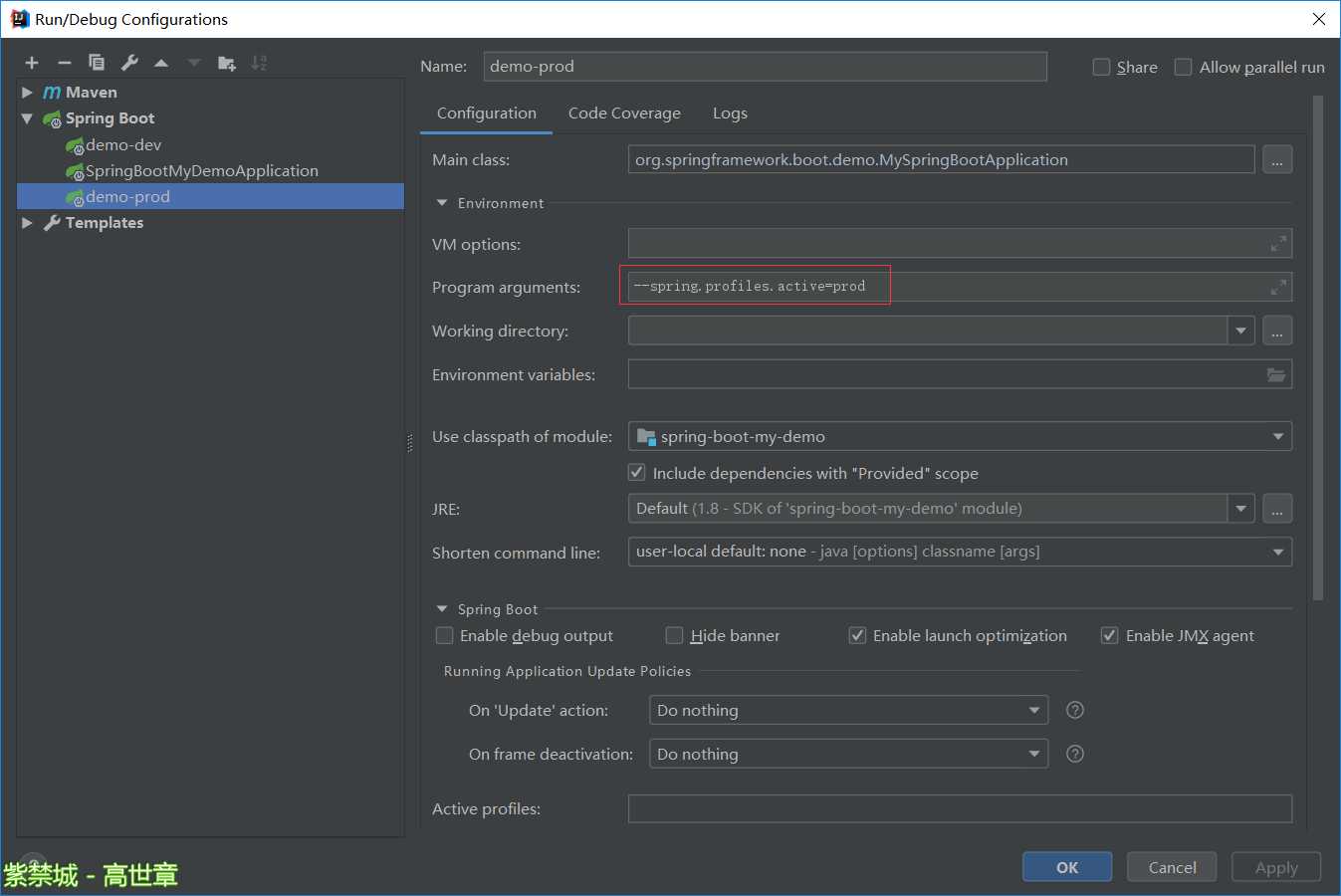Browse for the Main class
Screen dimensions: 1341x896
coord(1277,160)
